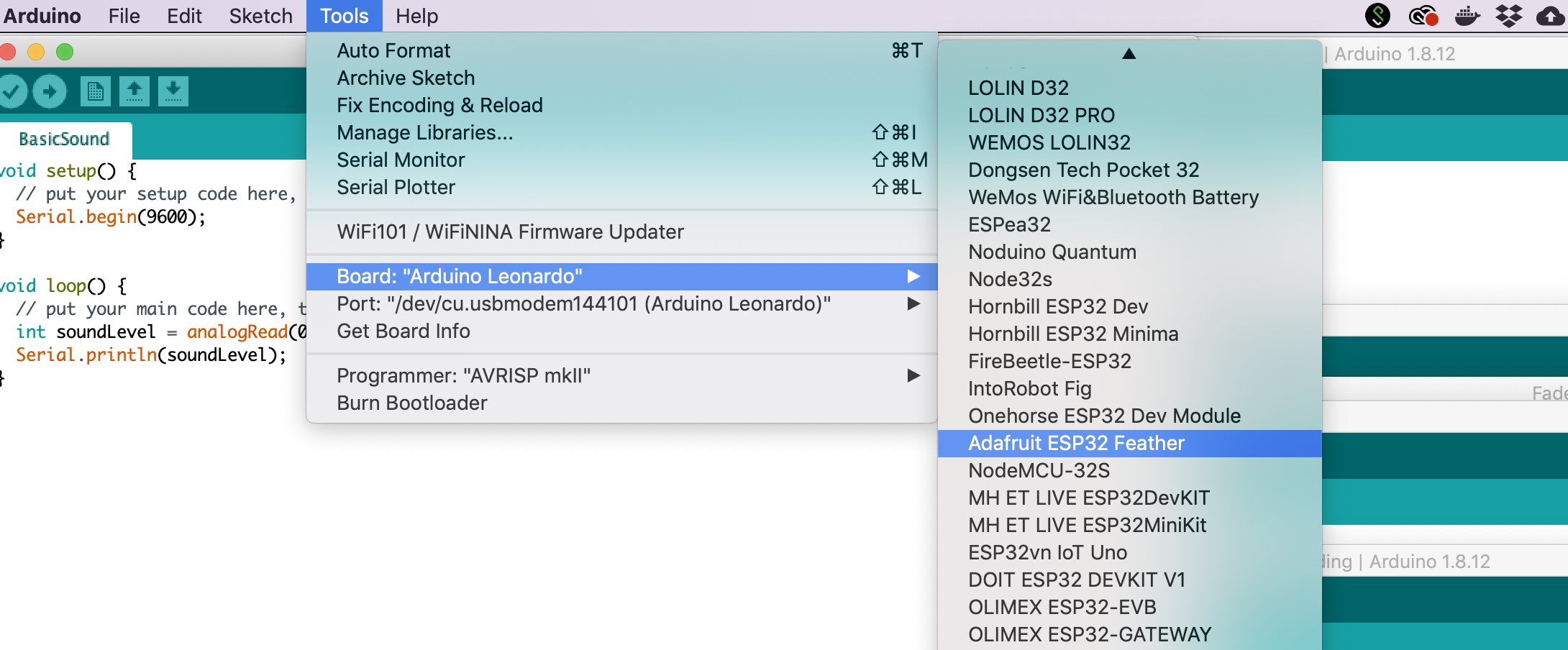Click the cloud upload menu bar icon
The image size is (1568, 650).
[x=1551, y=15]
